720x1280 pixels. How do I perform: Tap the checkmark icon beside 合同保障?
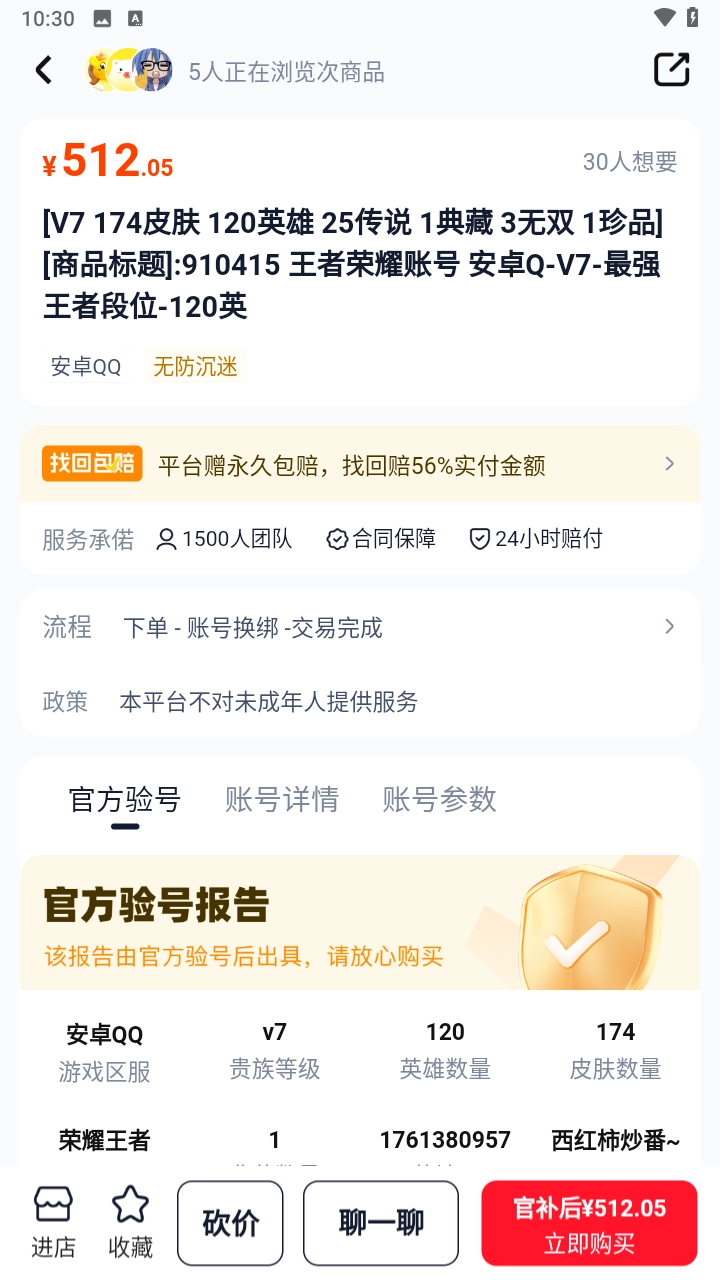(335, 539)
